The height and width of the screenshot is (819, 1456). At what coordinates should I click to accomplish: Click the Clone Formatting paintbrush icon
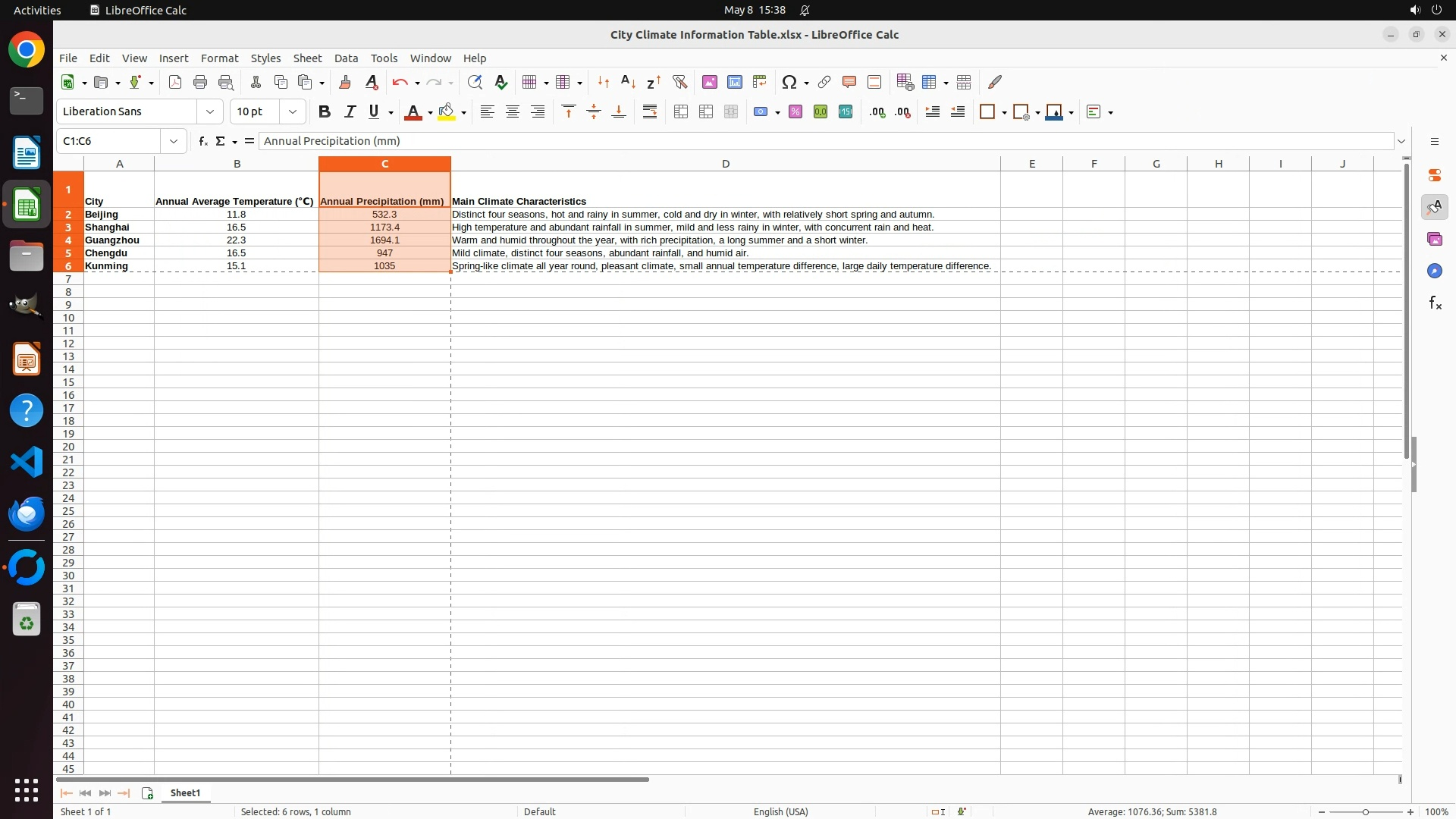coord(345,82)
